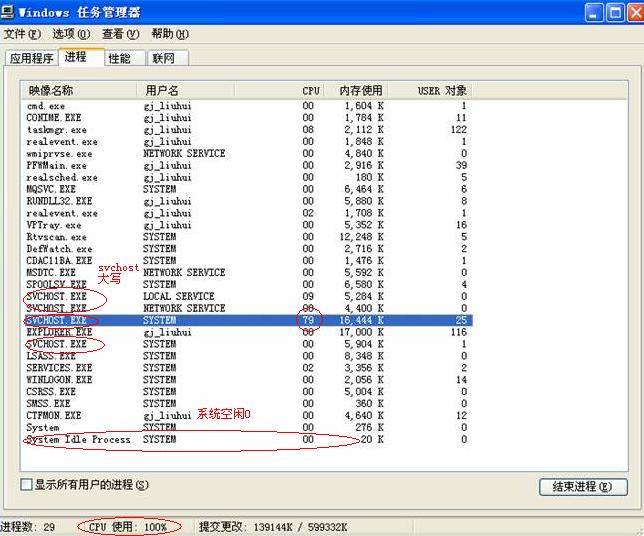Open the 查看(V) menu
Image resolution: width=644 pixels, height=536 pixels.
[120, 34]
